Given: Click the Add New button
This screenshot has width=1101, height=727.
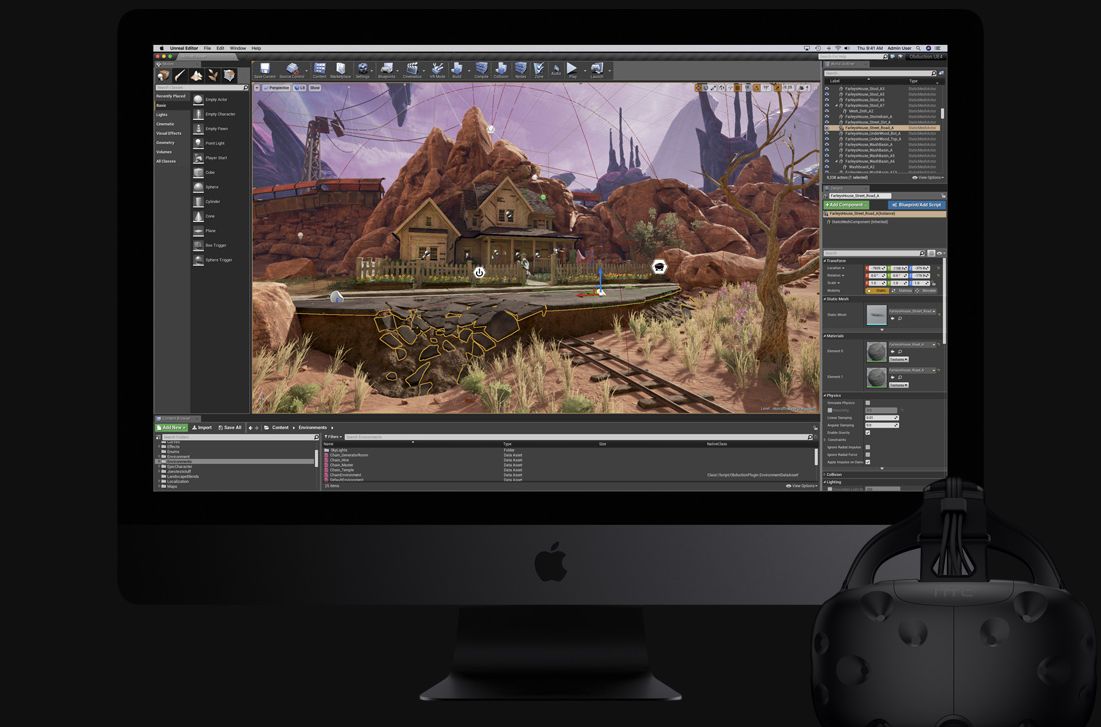Looking at the screenshot, I should 171,427.
